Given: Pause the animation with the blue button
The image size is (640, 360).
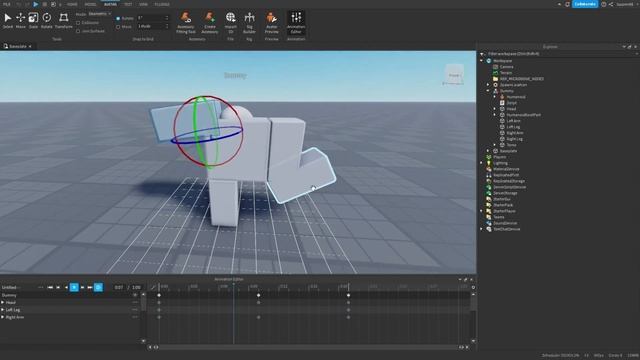Looking at the screenshot, I should pos(74,287).
